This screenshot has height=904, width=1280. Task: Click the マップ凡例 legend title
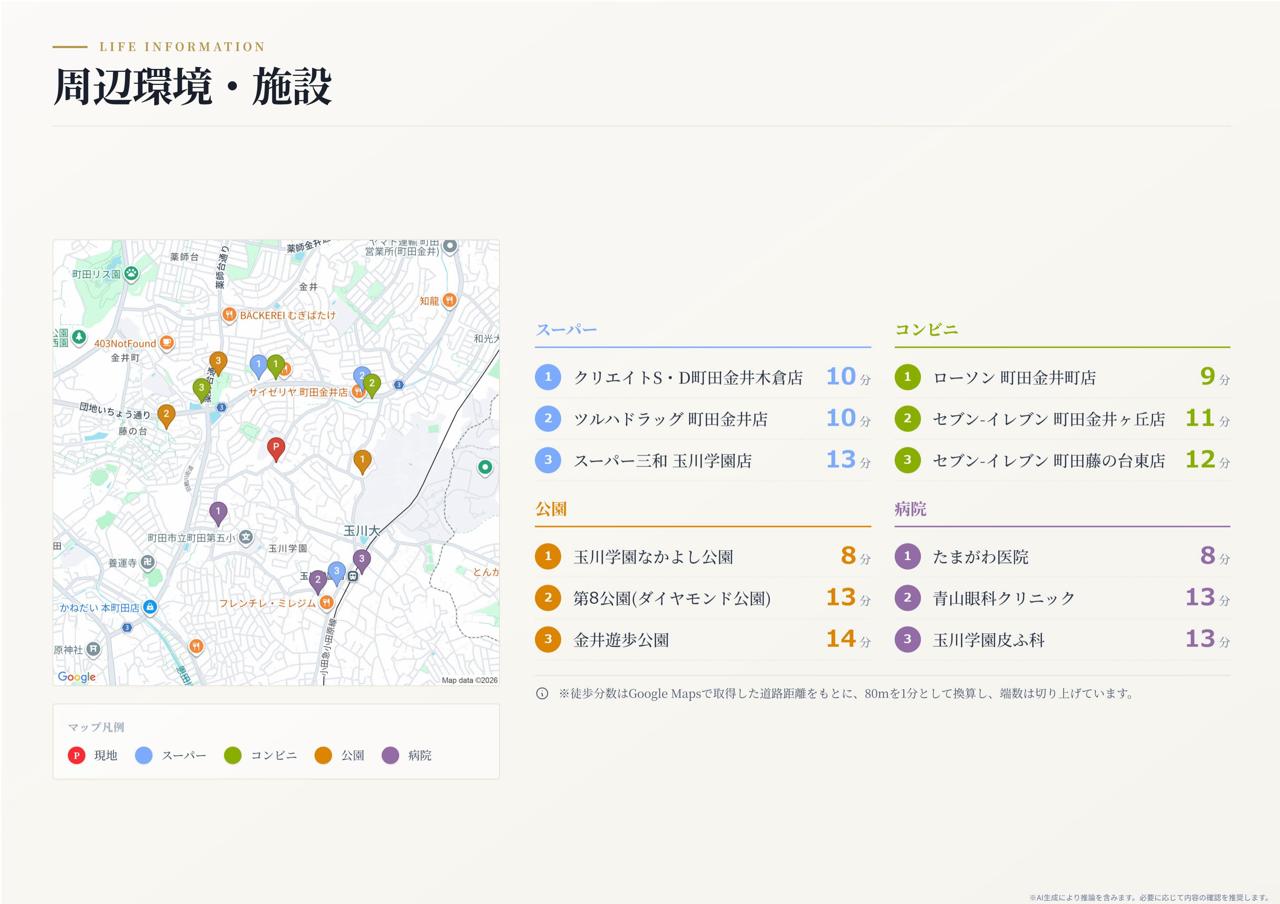96,727
